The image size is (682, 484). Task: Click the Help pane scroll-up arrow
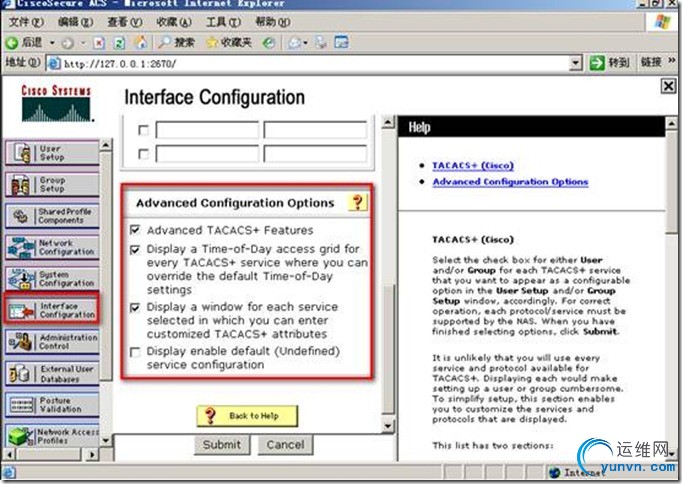pos(672,124)
